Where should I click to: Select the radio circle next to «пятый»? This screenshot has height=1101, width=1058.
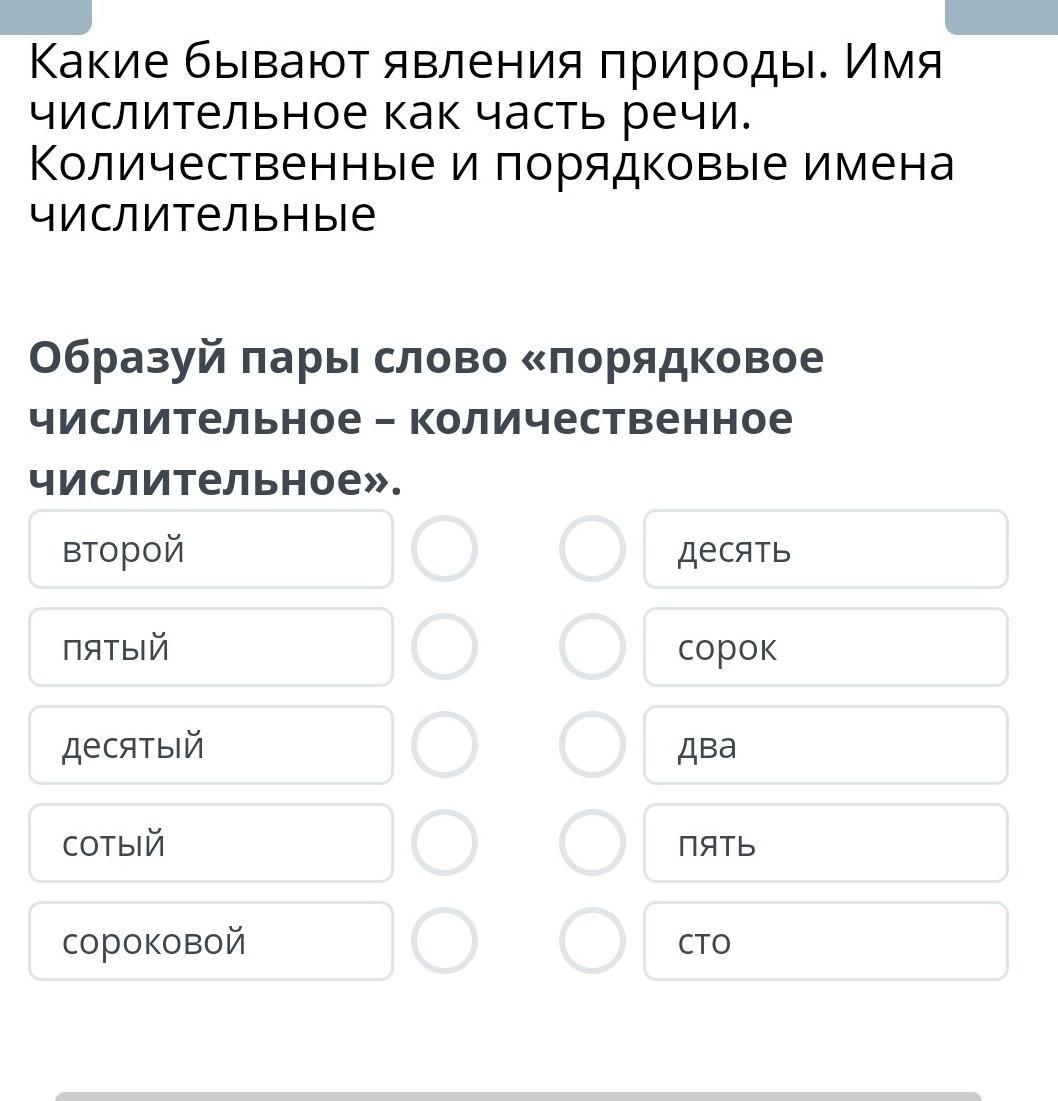pos(444,647)
